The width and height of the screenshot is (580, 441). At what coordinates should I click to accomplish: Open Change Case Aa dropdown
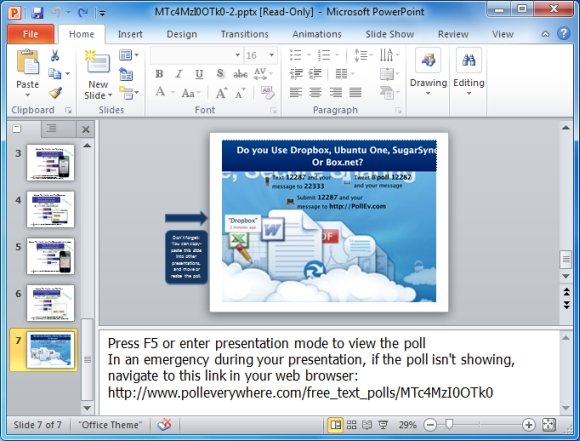(x=190, y=93)
